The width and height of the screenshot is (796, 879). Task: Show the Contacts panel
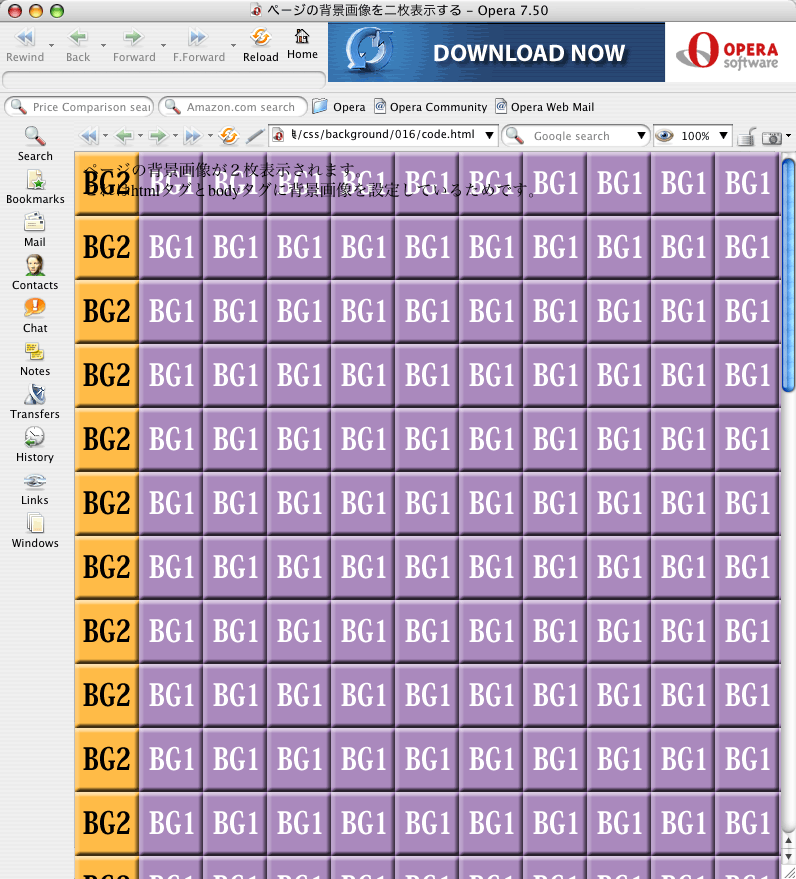coord(35,272)
